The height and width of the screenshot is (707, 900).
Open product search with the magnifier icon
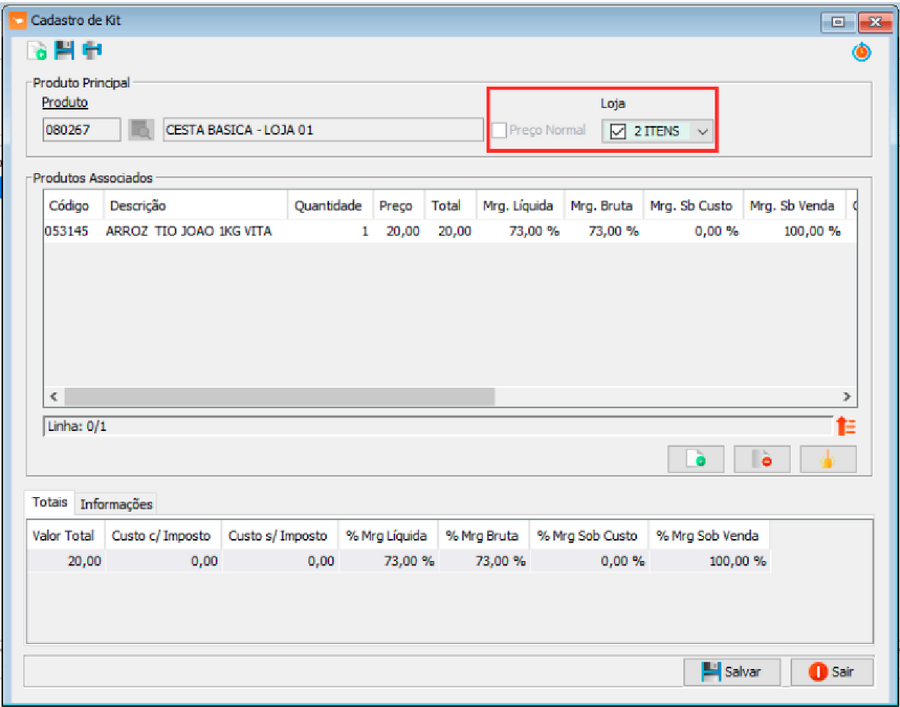click(x=141, y=130)
